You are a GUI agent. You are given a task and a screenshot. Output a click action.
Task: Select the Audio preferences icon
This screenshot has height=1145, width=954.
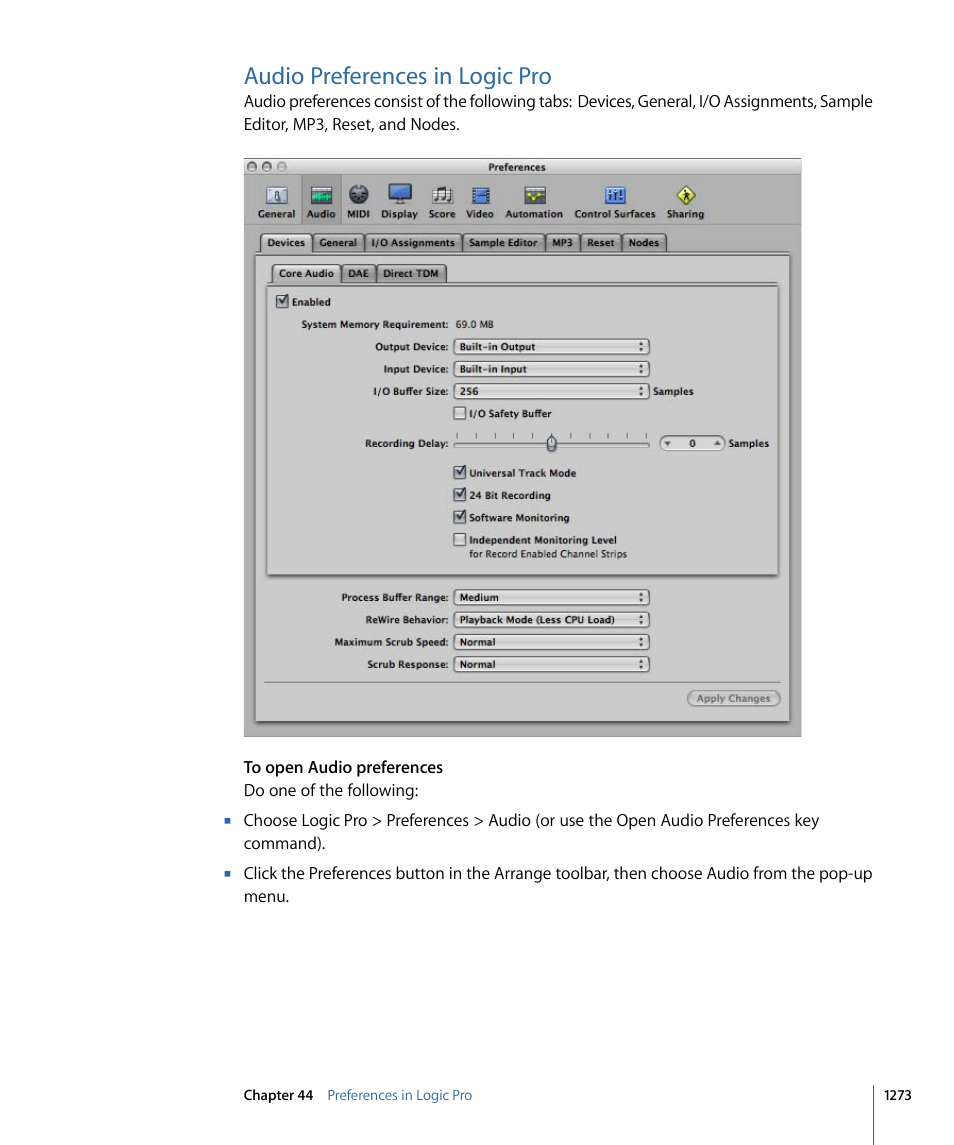(321, 202)
